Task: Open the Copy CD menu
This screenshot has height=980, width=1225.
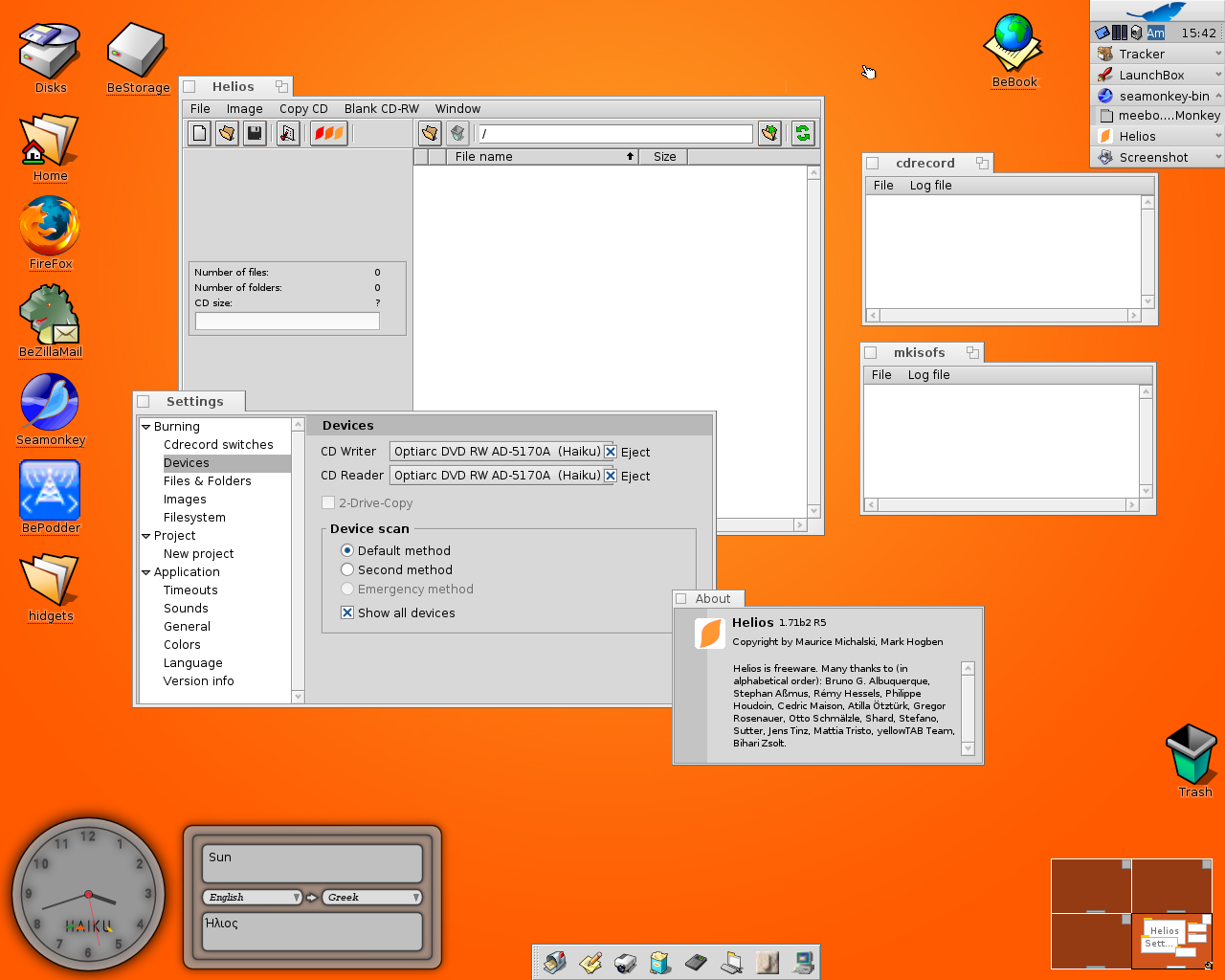Action: pos(303,109)
